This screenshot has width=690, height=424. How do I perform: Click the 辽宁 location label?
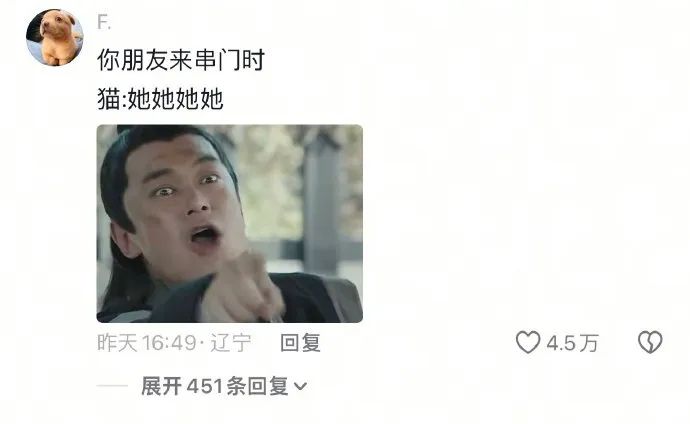(x=231, y=343)
